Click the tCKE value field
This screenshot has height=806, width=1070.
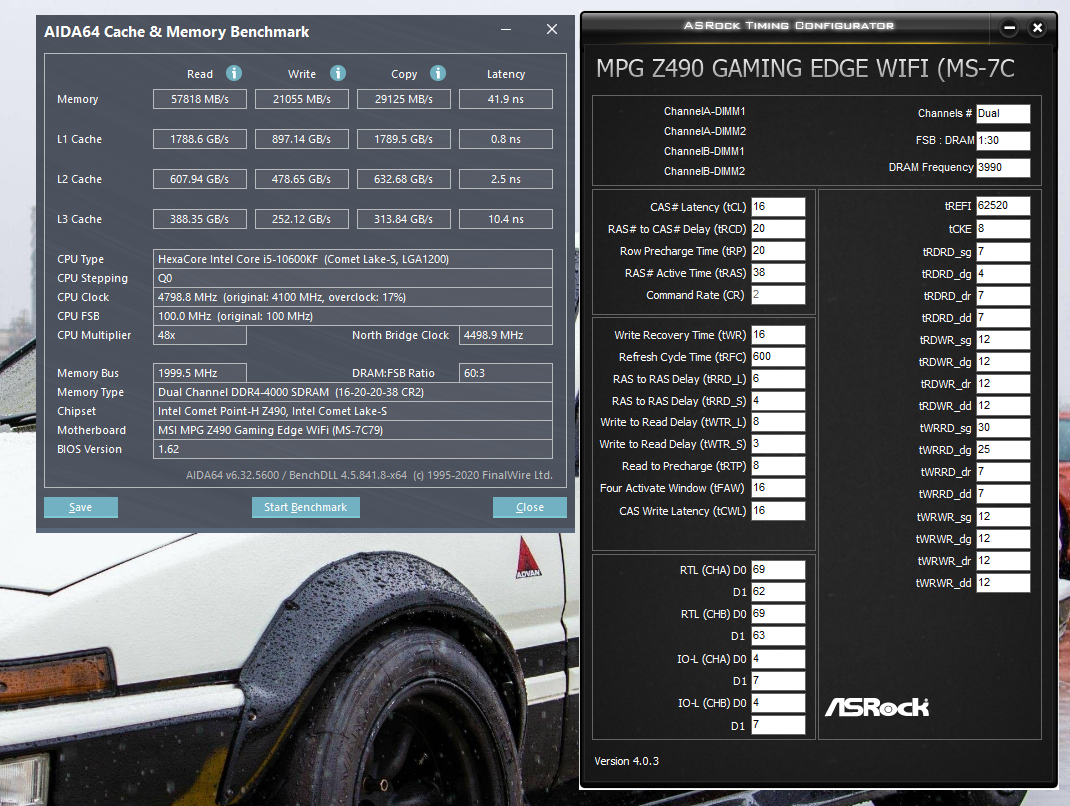click(x=1003, y=229)
